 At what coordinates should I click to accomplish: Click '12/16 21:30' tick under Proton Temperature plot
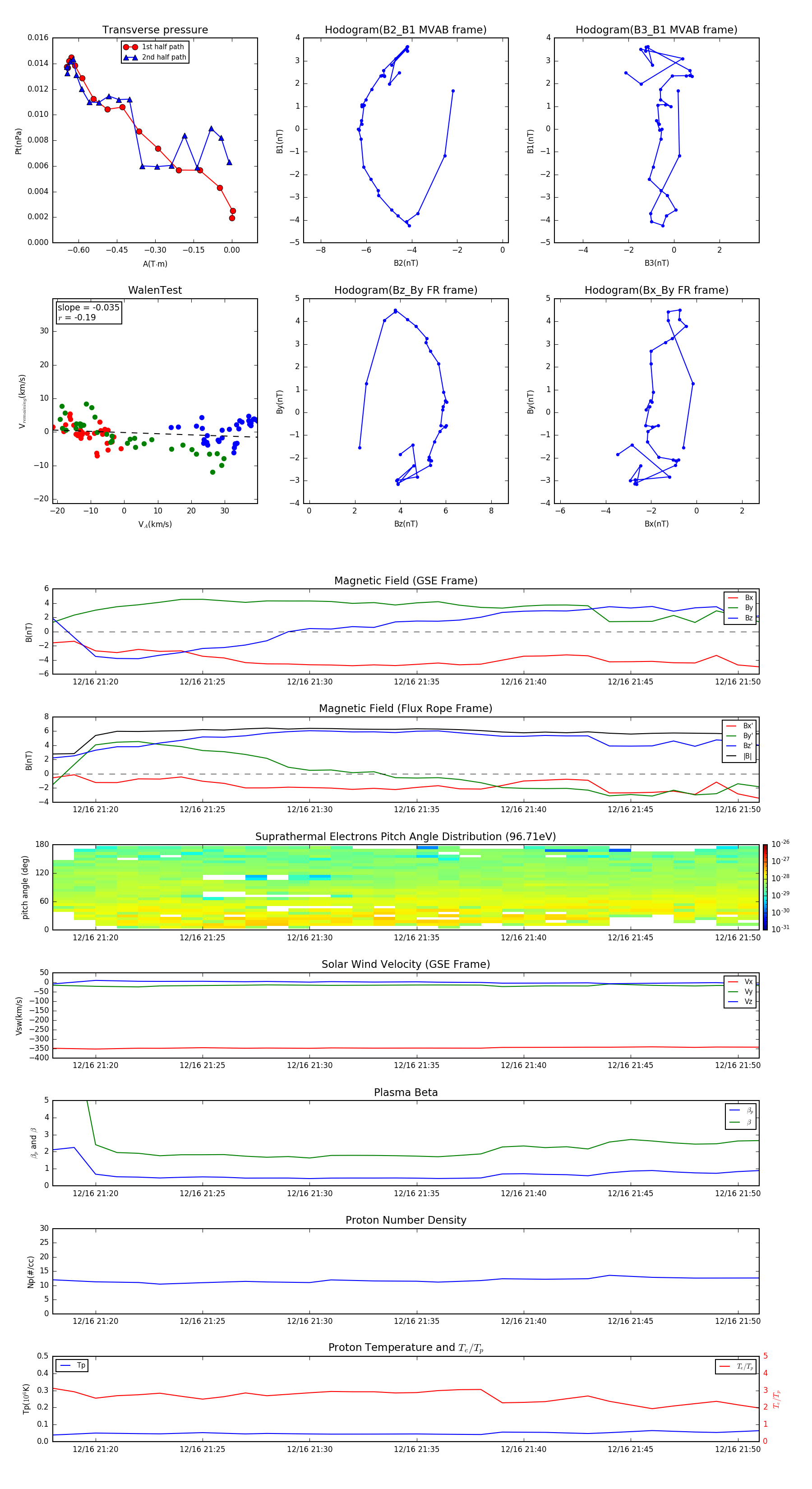pyautogui.click(x=309, y=1450)
